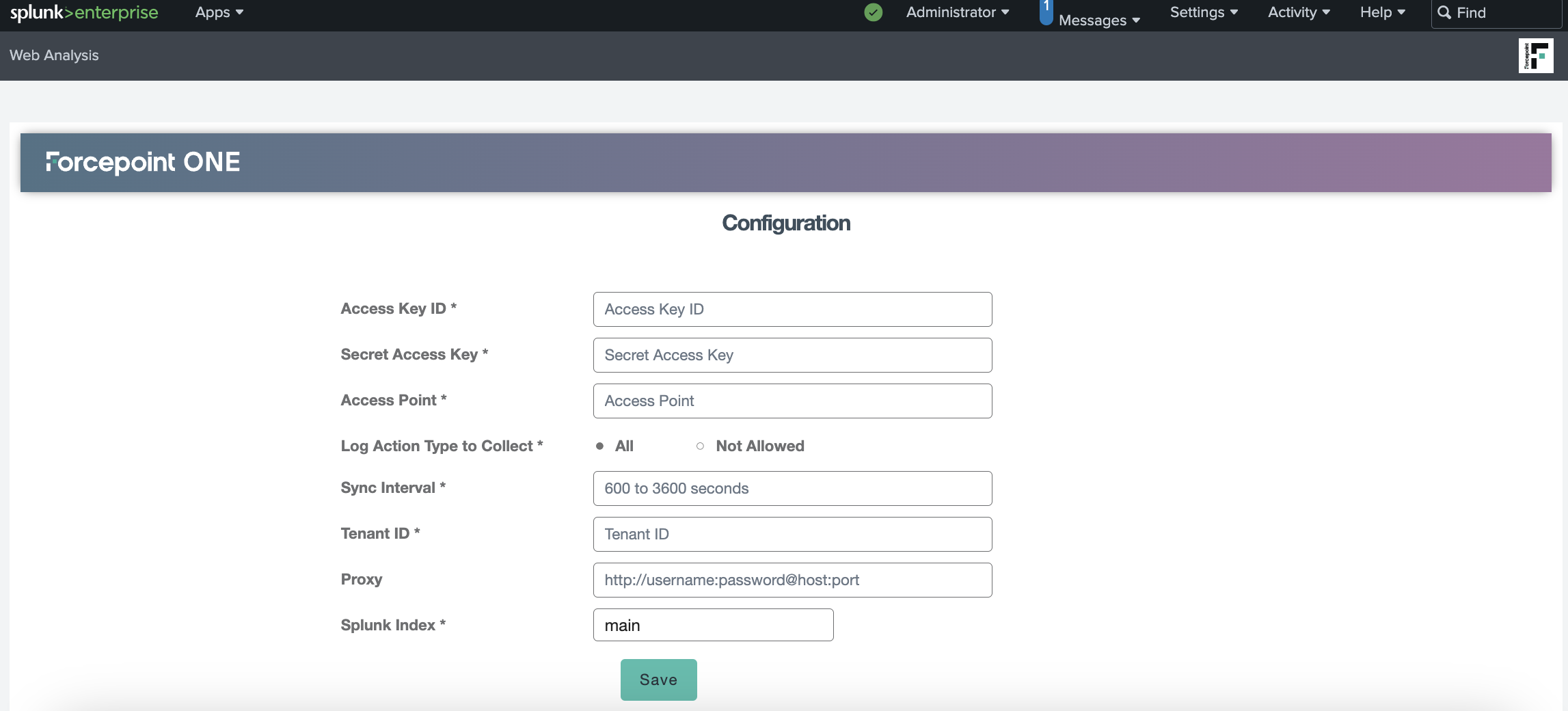The width and height of the screenshot is (1568, 711).
Task: Click the Proxy label
Action: pyautogui.click(x=362, y=579)
